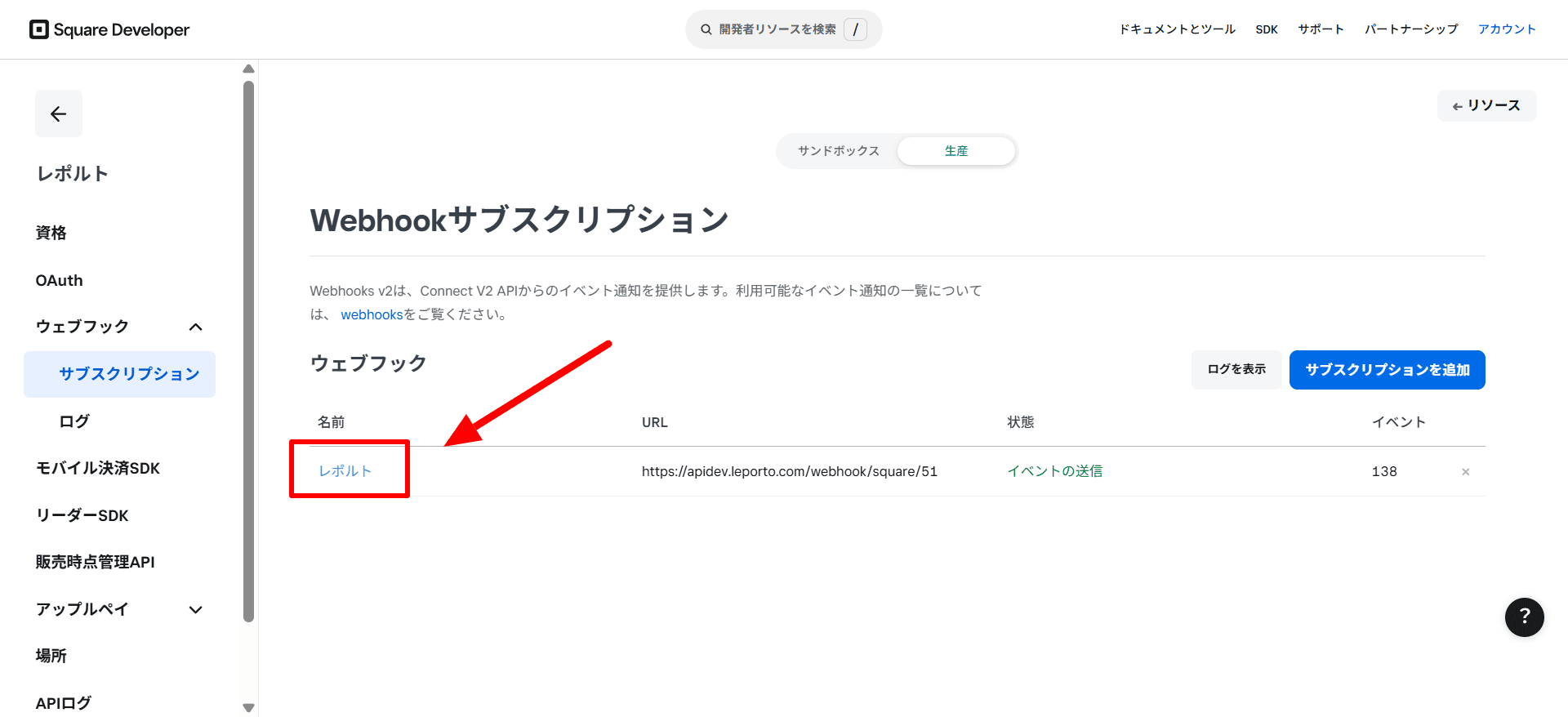Click sidebar scrollbar up arrow

(x=249, y=69)
